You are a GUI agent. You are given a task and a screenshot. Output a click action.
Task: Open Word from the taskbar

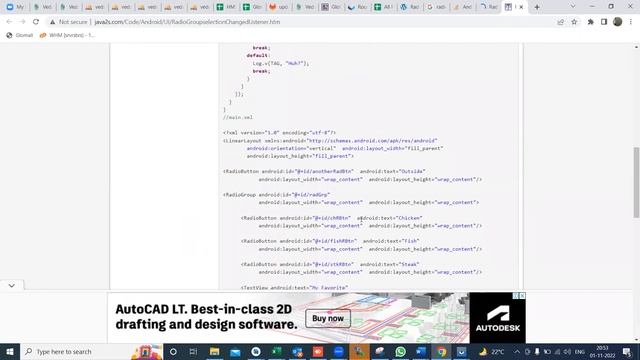click(x=420, y=352)
